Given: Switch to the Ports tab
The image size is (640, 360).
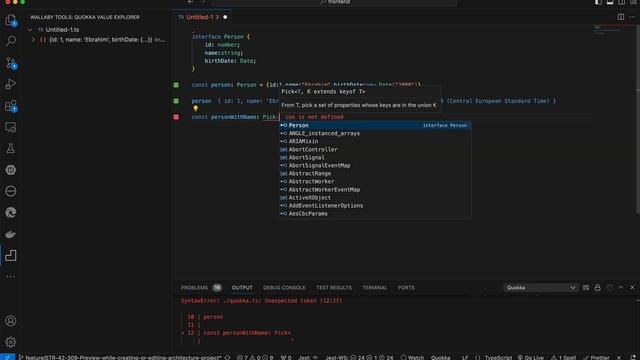Looking at the screenshot, I should point(406,287).
